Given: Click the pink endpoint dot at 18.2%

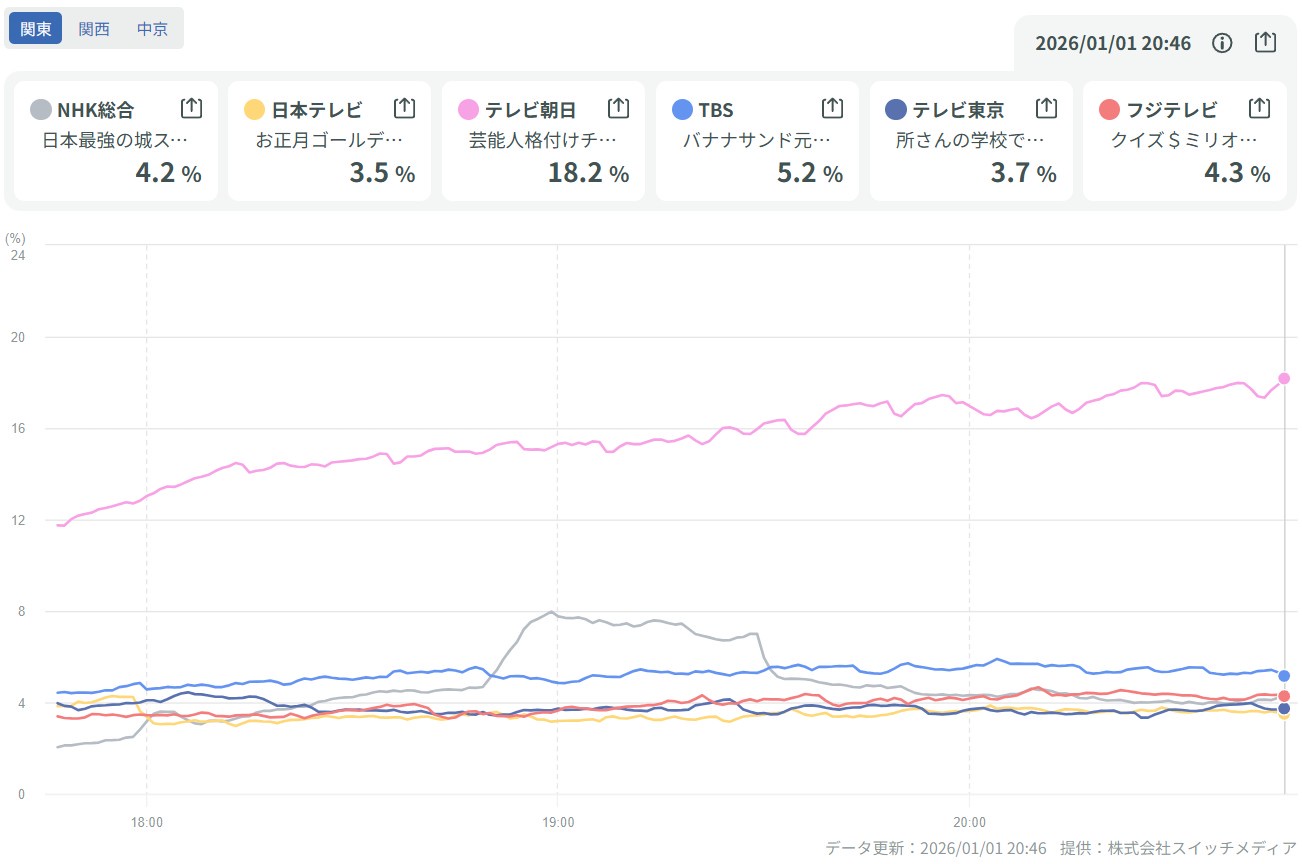Looking at the screenshot, I should pyautogui.click(x=1284, y=378).
